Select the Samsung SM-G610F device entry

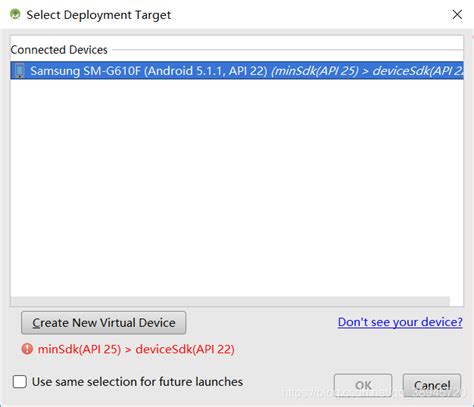(237, 71)
